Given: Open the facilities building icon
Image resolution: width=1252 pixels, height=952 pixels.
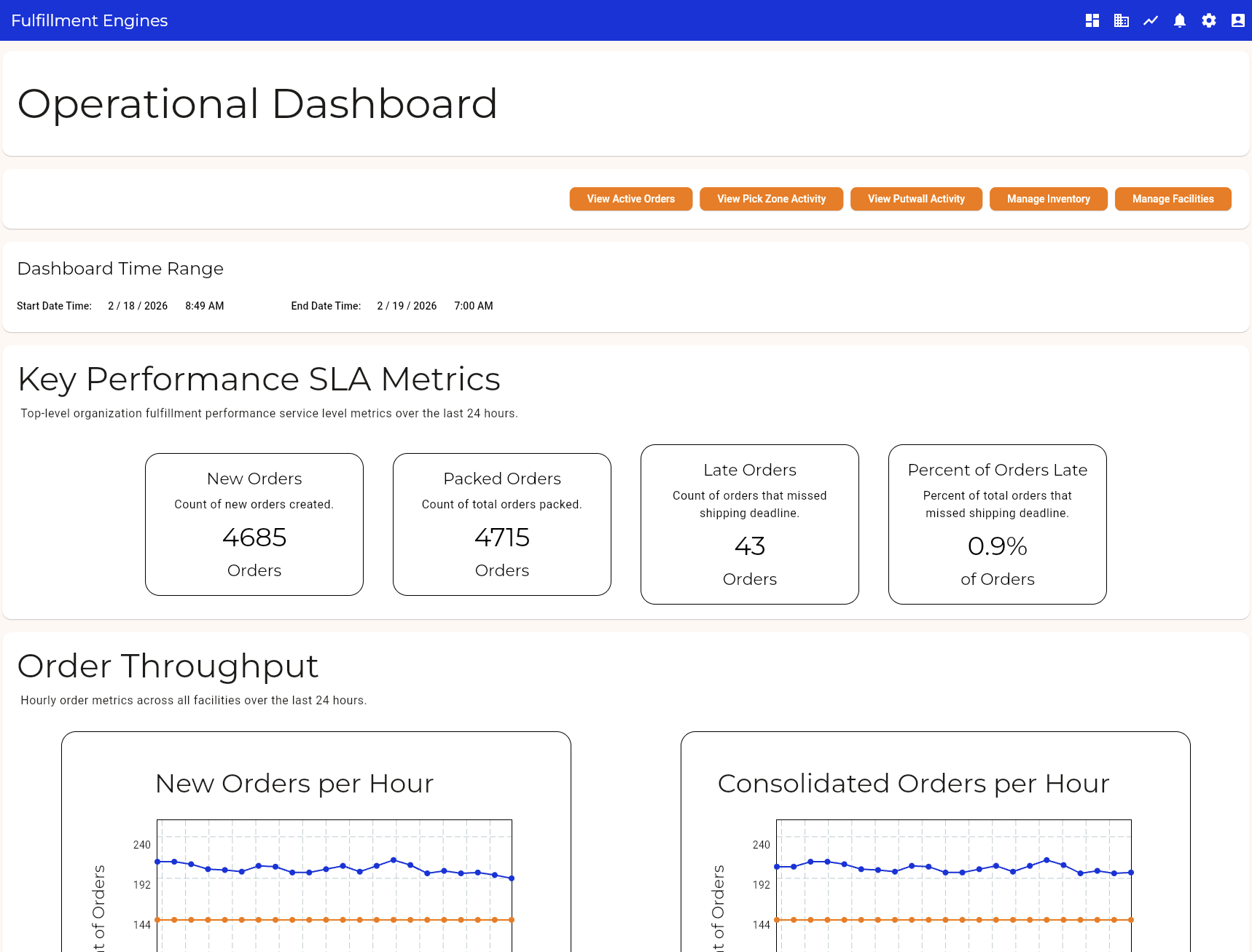Looking at the screenshot, I should [1121, 20].
